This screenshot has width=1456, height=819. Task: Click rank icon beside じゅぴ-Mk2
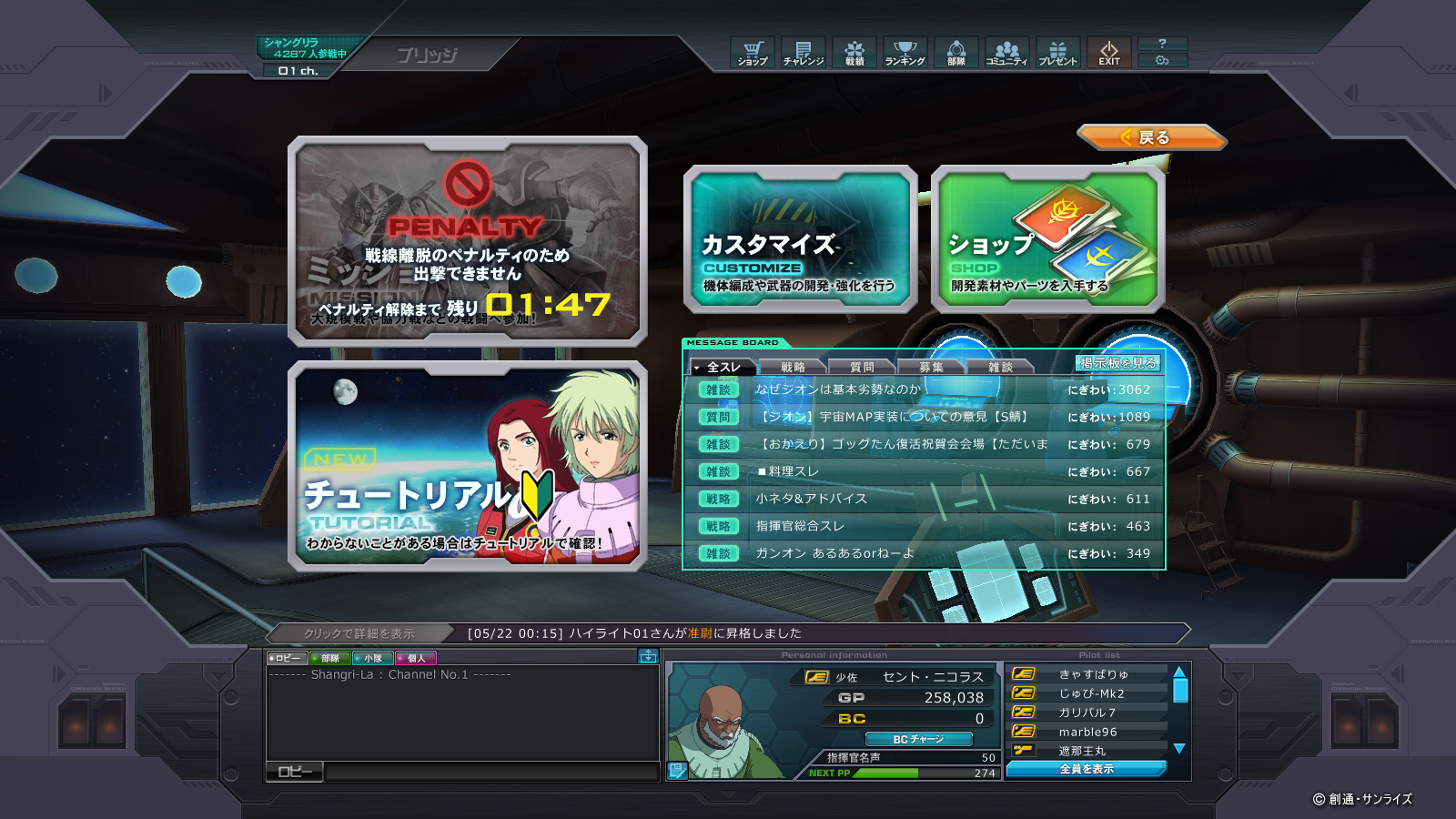coord(1024,693)
